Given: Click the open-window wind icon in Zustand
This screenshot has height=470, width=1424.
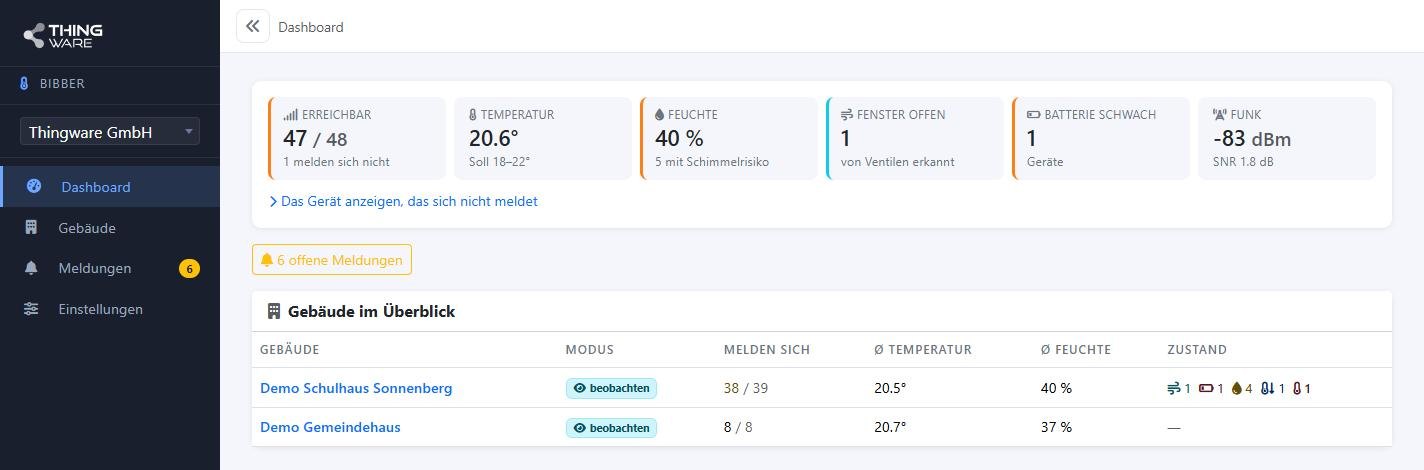Looking at the screenshot, I should coord(1174,388).
